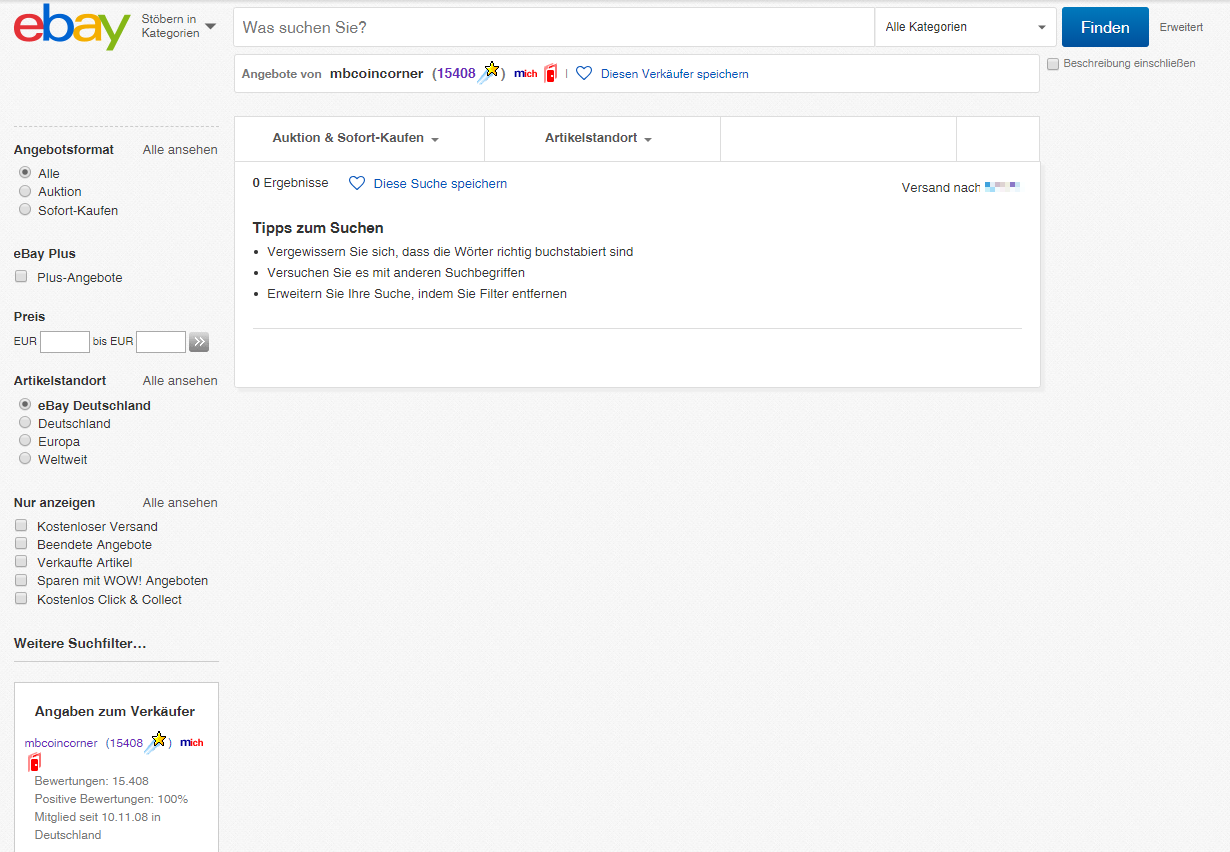Click the blue Finden button
The height and width of the screenshot is (852, 1230).
[x=1104, y=27]
